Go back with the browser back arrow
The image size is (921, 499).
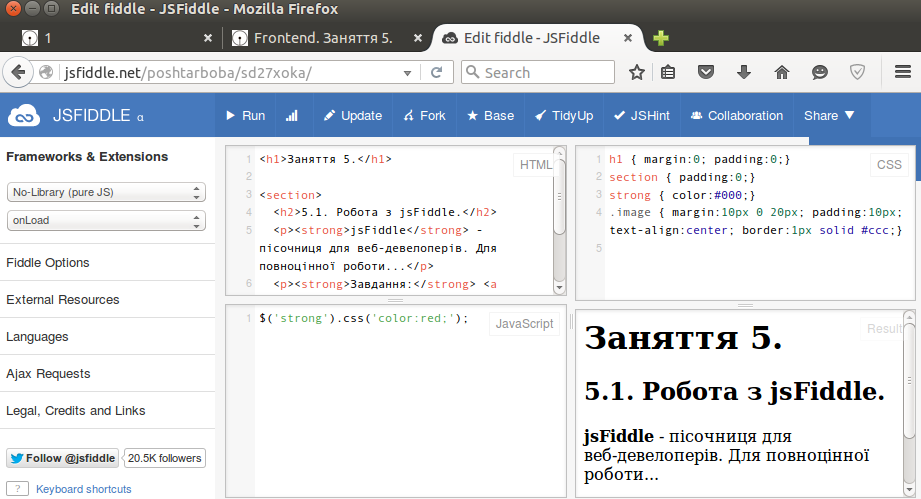click(18, 72)
